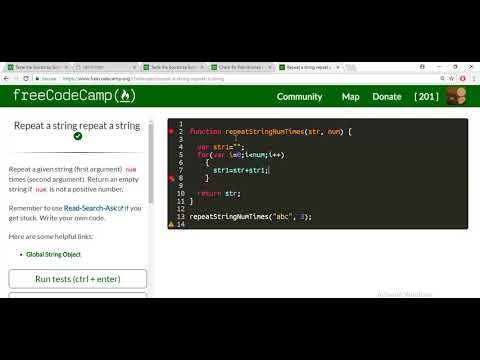Open the Community nav link
This screenshot has height=360, width=480.
click(x=299, y=97)
